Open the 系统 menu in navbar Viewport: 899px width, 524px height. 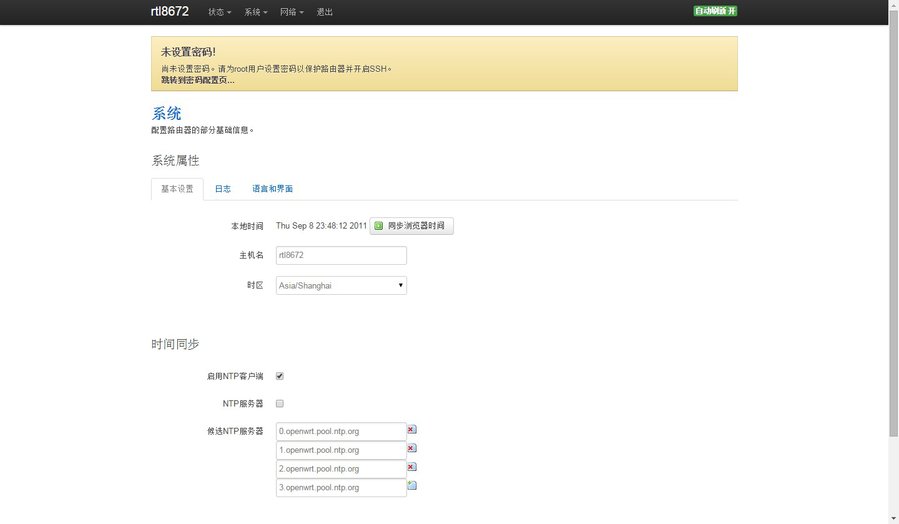[256, 12]
